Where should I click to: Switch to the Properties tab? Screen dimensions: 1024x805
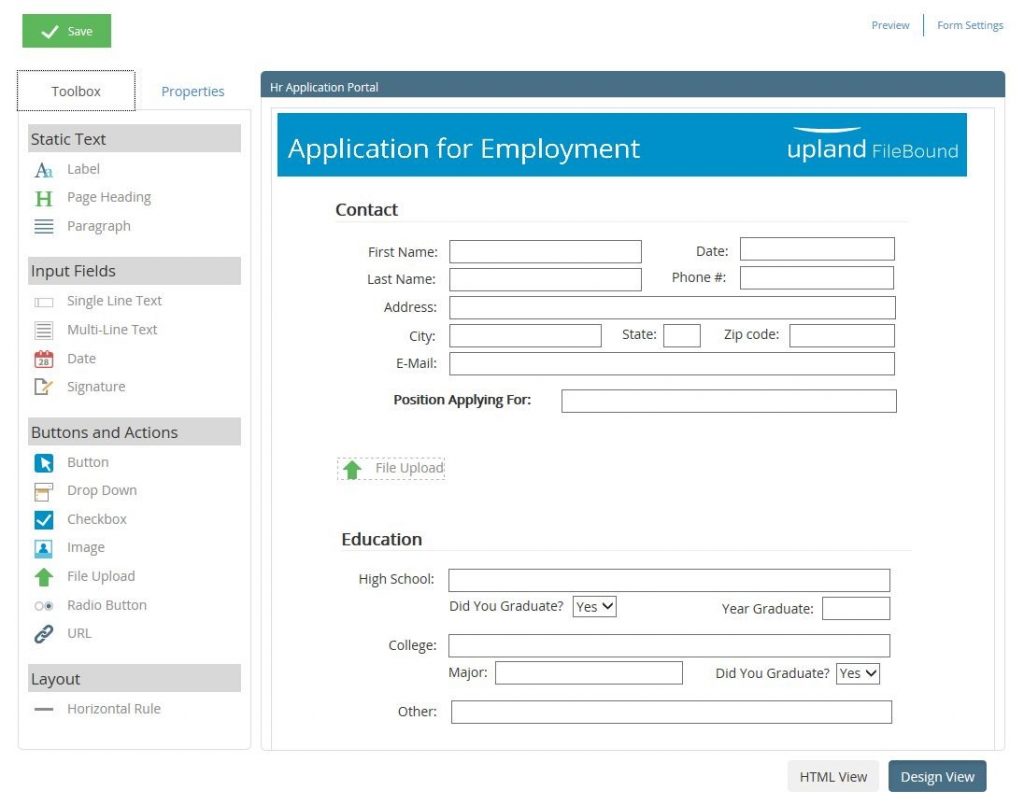pyautogui.click(x=193, y=91)
